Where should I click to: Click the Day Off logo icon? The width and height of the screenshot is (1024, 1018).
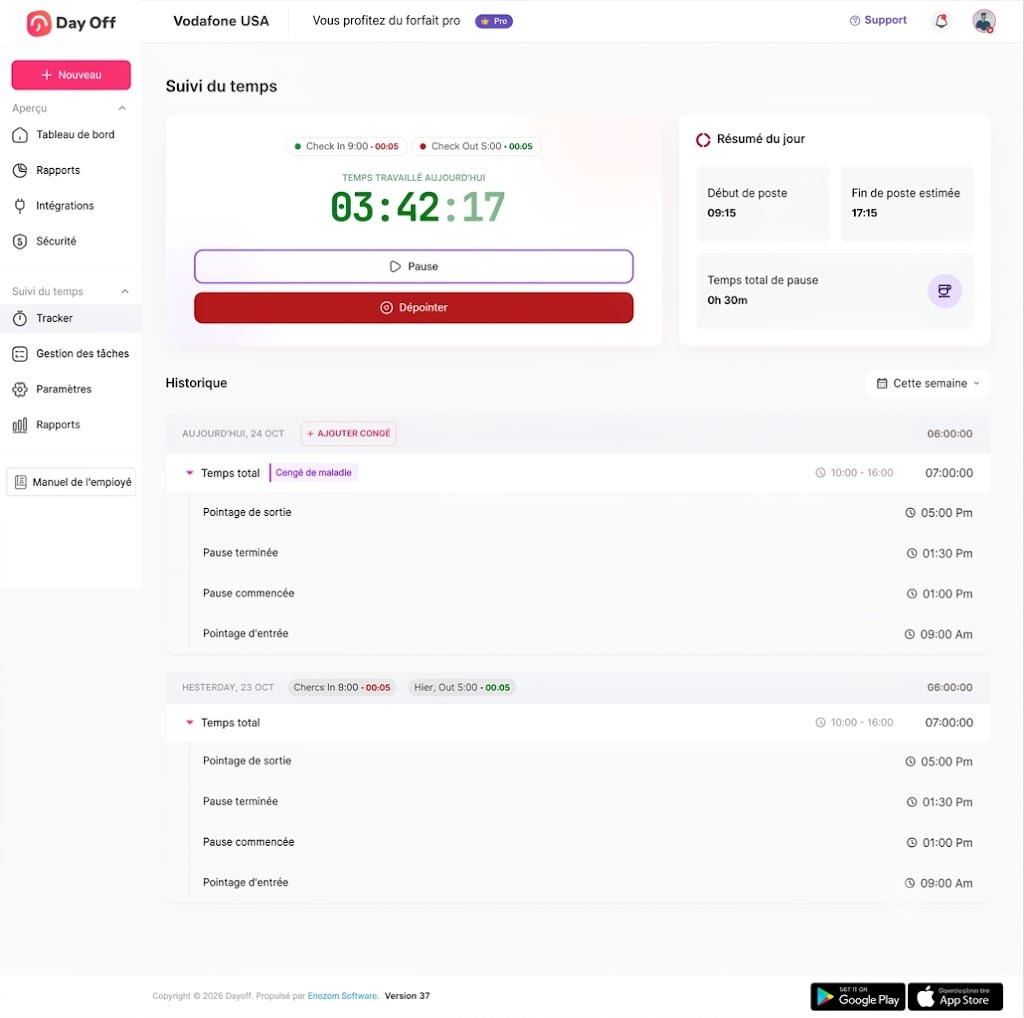point(39,23)
